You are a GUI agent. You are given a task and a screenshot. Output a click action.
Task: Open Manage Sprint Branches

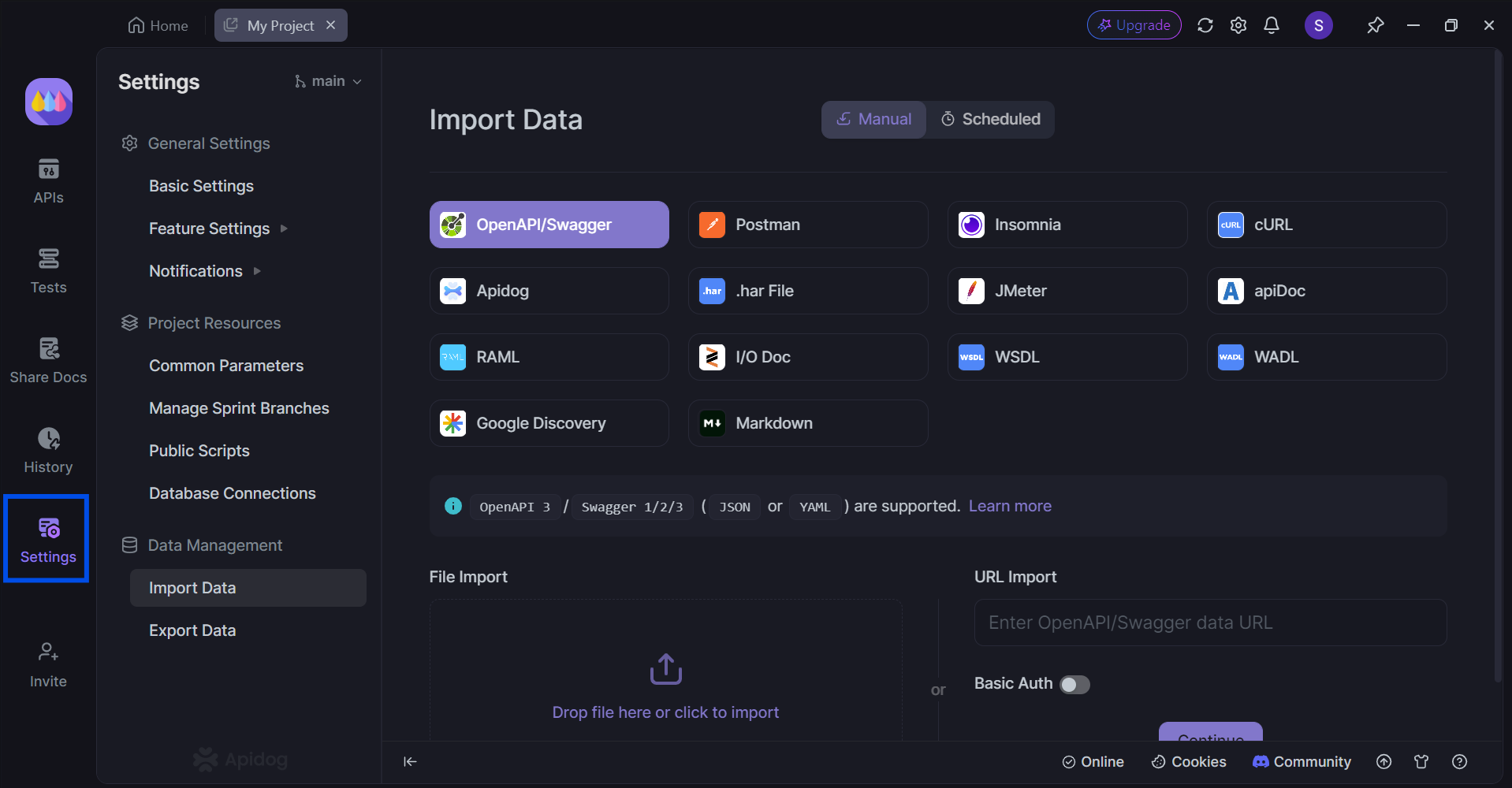239,408
